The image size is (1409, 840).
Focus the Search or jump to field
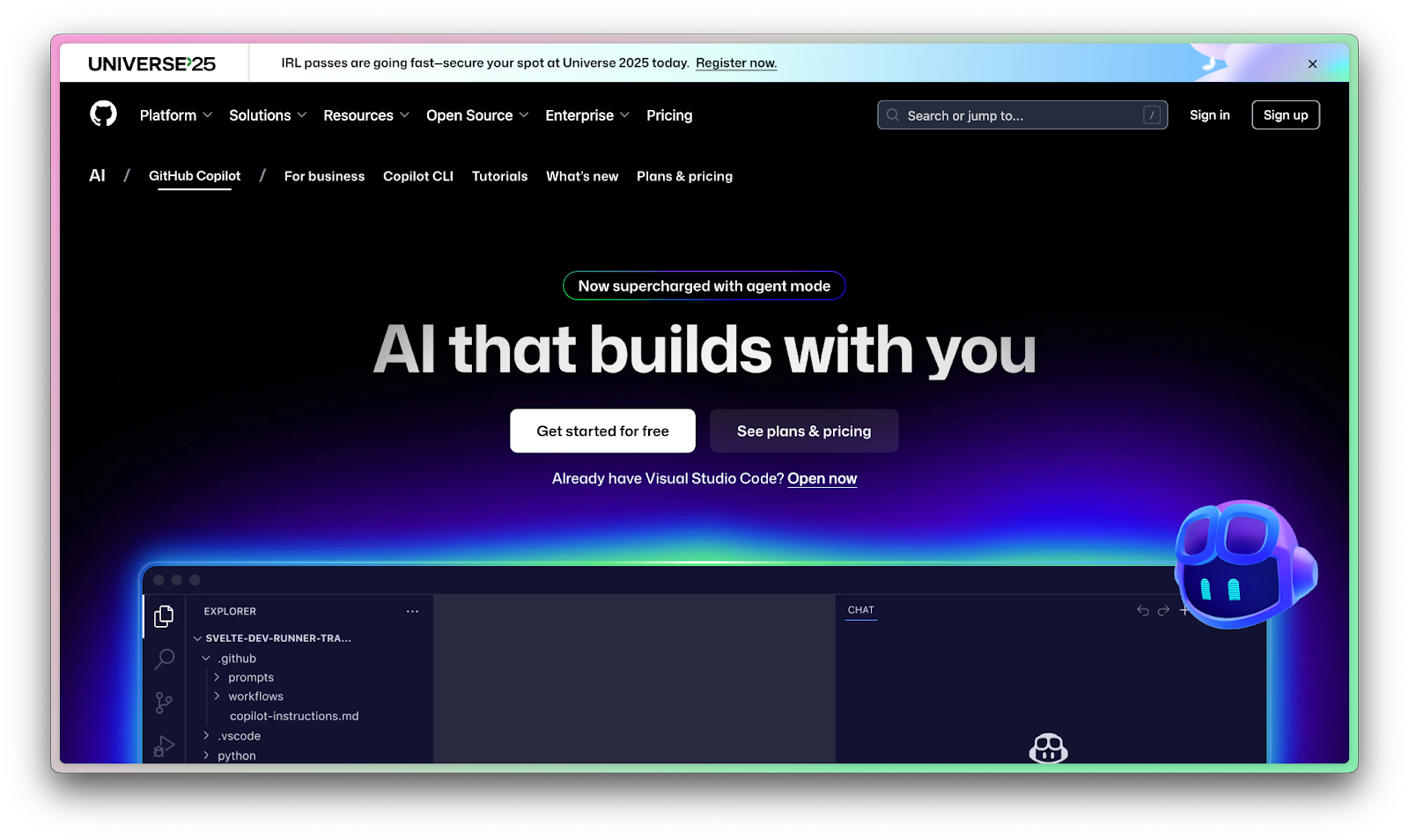1022,115
